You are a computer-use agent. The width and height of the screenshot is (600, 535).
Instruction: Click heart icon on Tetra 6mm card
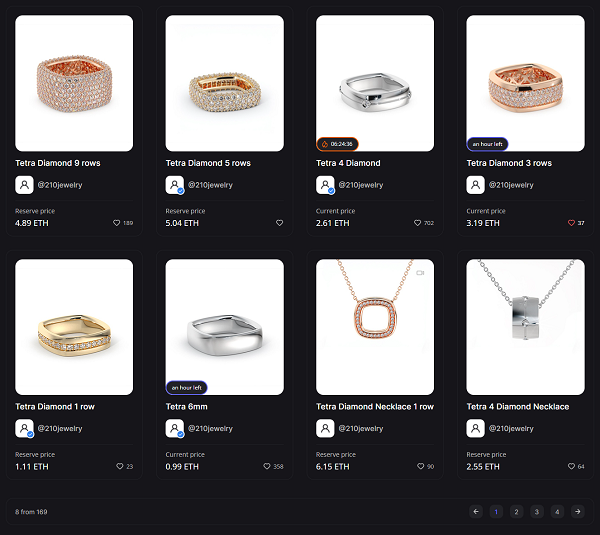pos(267,466)
